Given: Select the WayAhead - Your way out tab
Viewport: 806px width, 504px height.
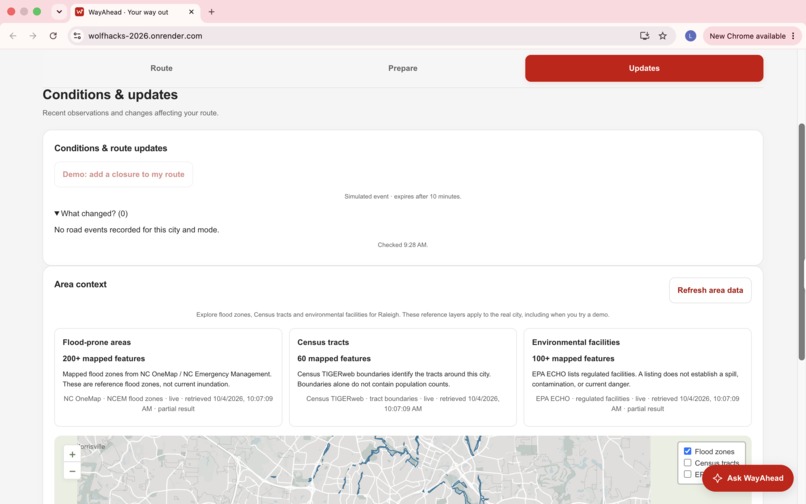Looking at the screenshot, I should point(135,12).
